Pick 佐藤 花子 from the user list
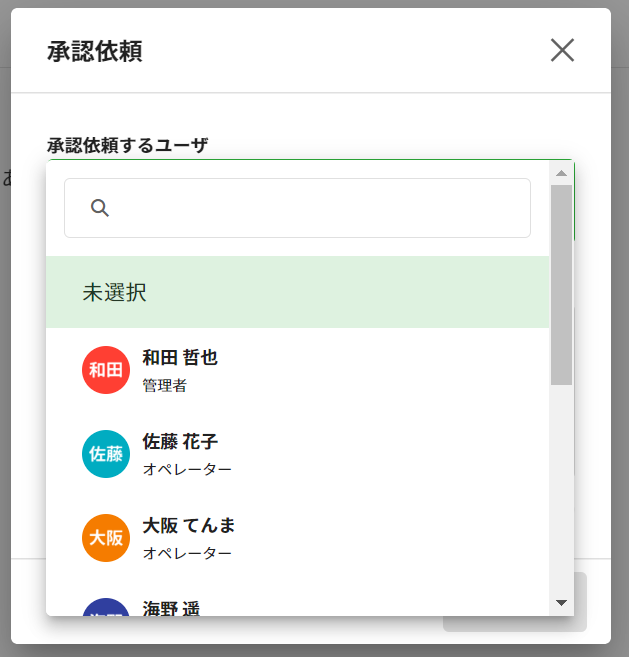629x657 pixels. point(180,442)
